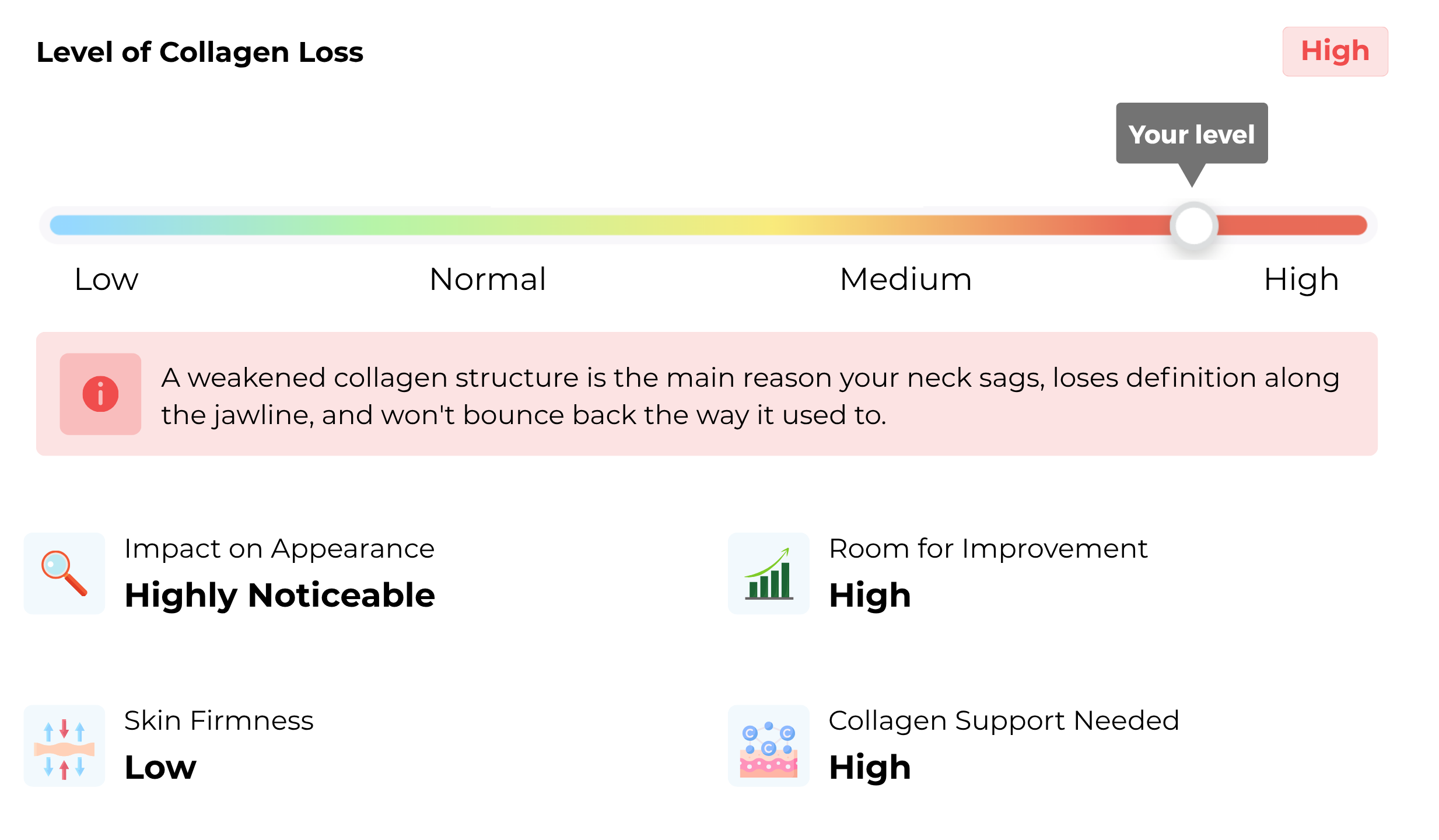
Task: Click the Collagen Support Needed label
Action: (x=1004, y=722)
